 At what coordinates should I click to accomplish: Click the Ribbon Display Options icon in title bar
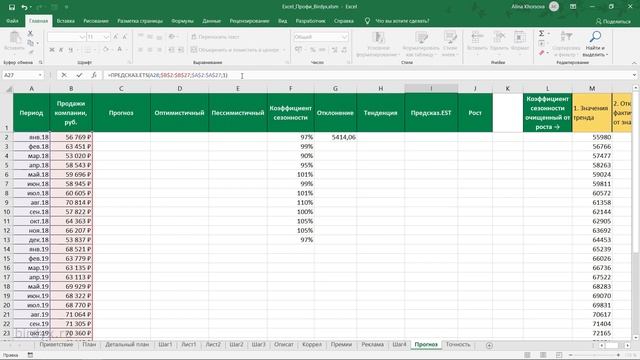pos(573,7)
